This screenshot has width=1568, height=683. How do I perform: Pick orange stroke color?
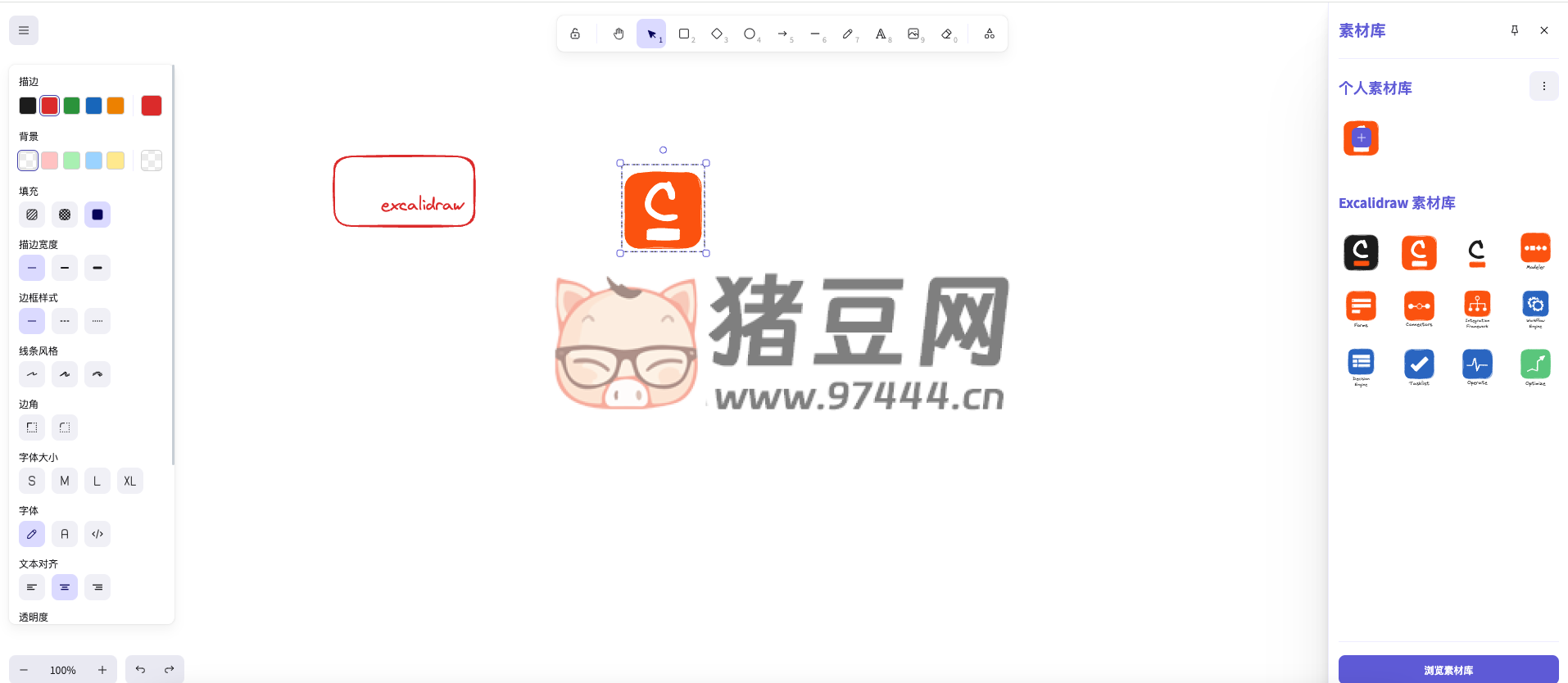pyautogui.click(x=116, y=106)
